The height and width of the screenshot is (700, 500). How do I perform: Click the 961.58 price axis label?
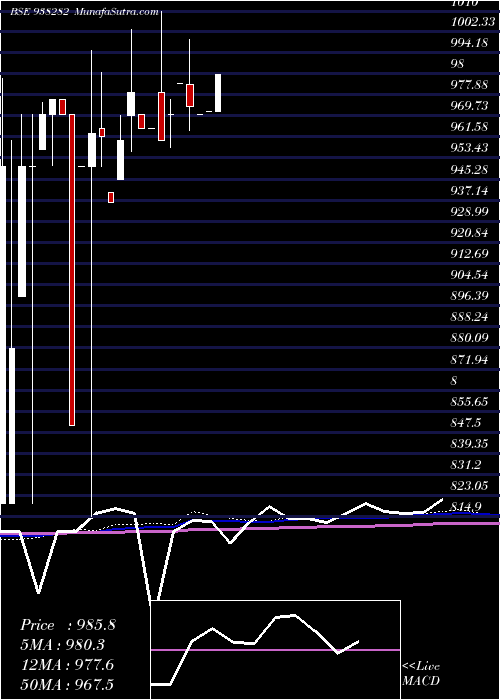pos(470,127)
